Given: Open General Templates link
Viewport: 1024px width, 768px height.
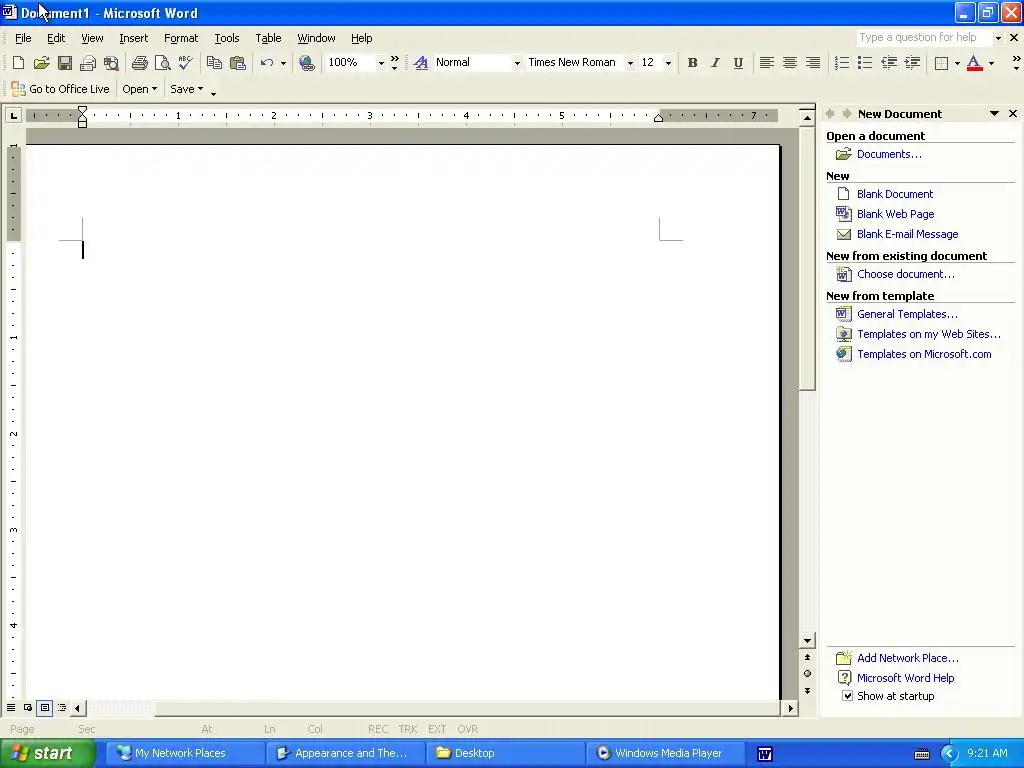Looking at the screenshot, I should [907, 314].
